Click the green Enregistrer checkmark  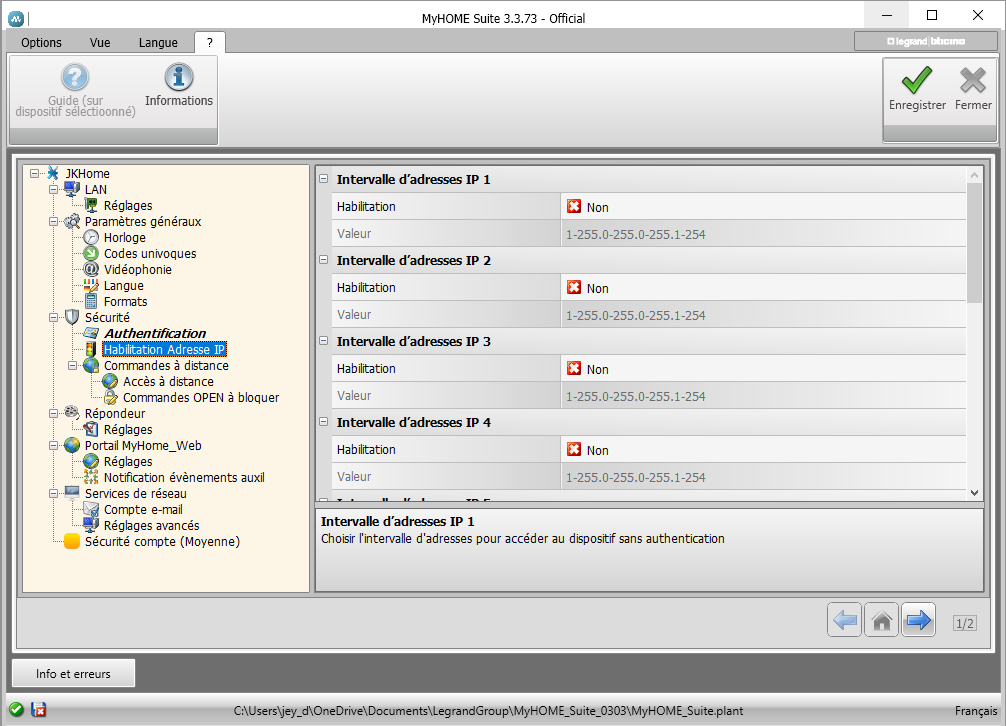(x=917, y=81)
